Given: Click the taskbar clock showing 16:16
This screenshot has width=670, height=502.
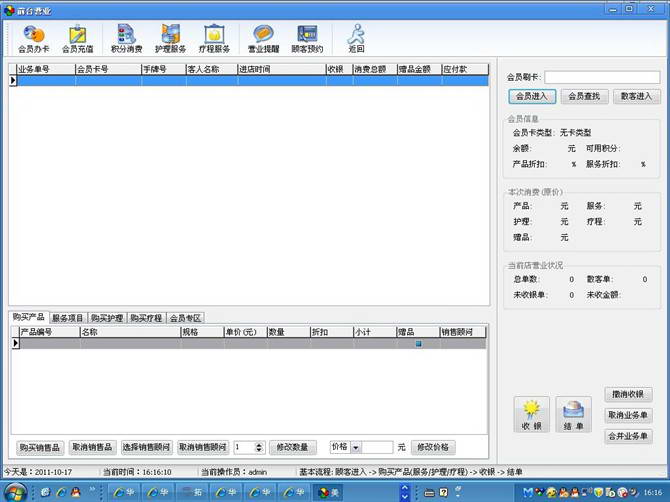Looking at the screenshot, I should (x=653, y=493).
